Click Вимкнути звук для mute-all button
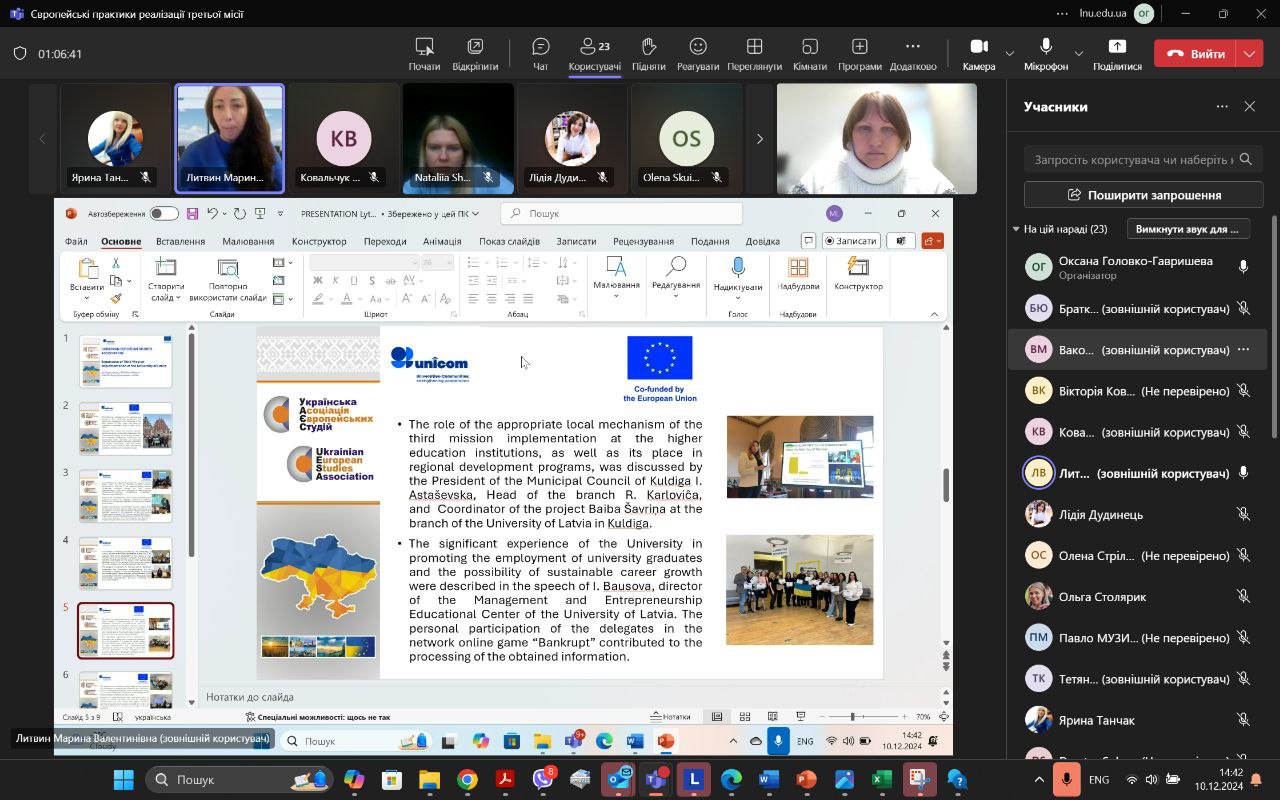Viewport: 1280px width, 800px height. coord(1188,229)
